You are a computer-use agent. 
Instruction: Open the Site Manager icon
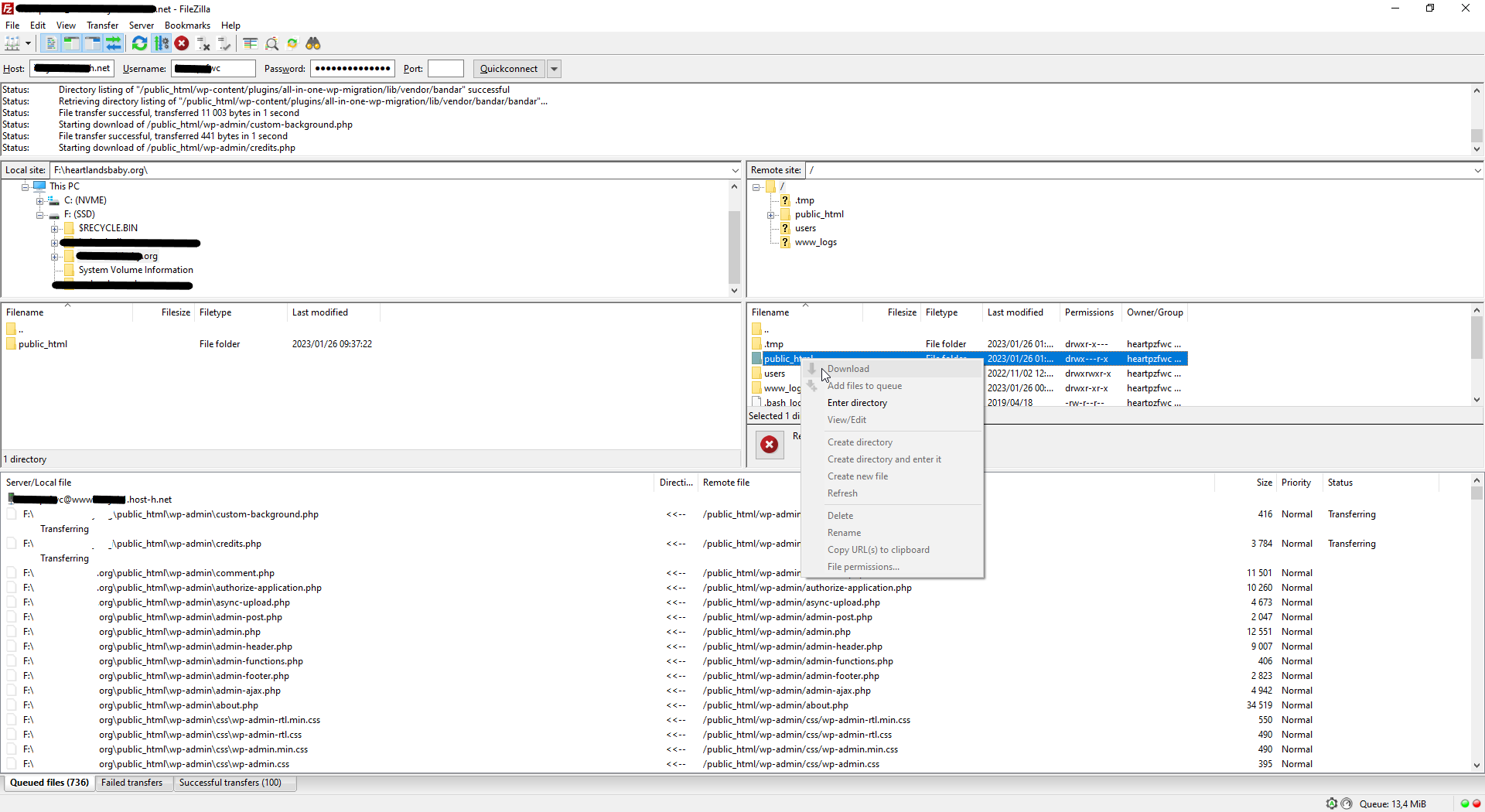coord(12,44)
